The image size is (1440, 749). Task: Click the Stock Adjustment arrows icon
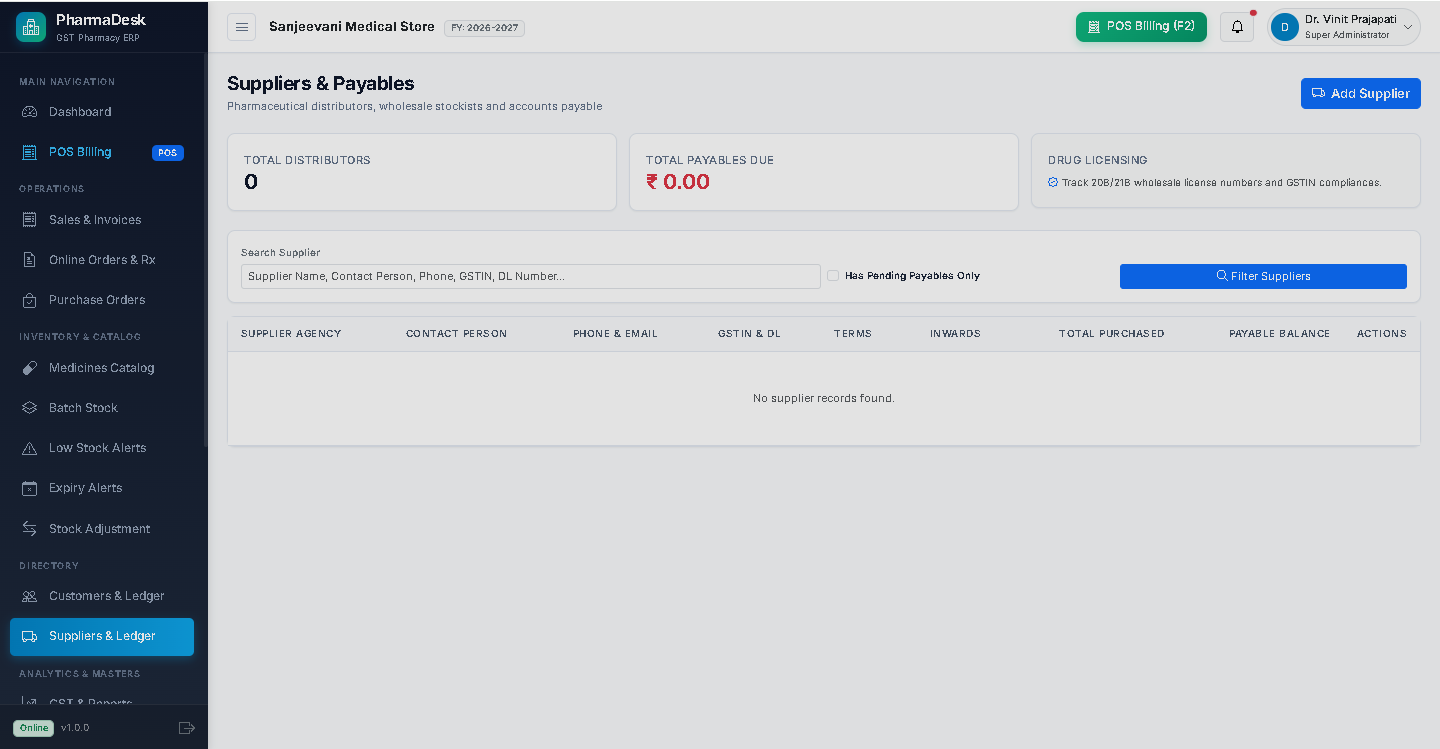[x=30, y=529]
